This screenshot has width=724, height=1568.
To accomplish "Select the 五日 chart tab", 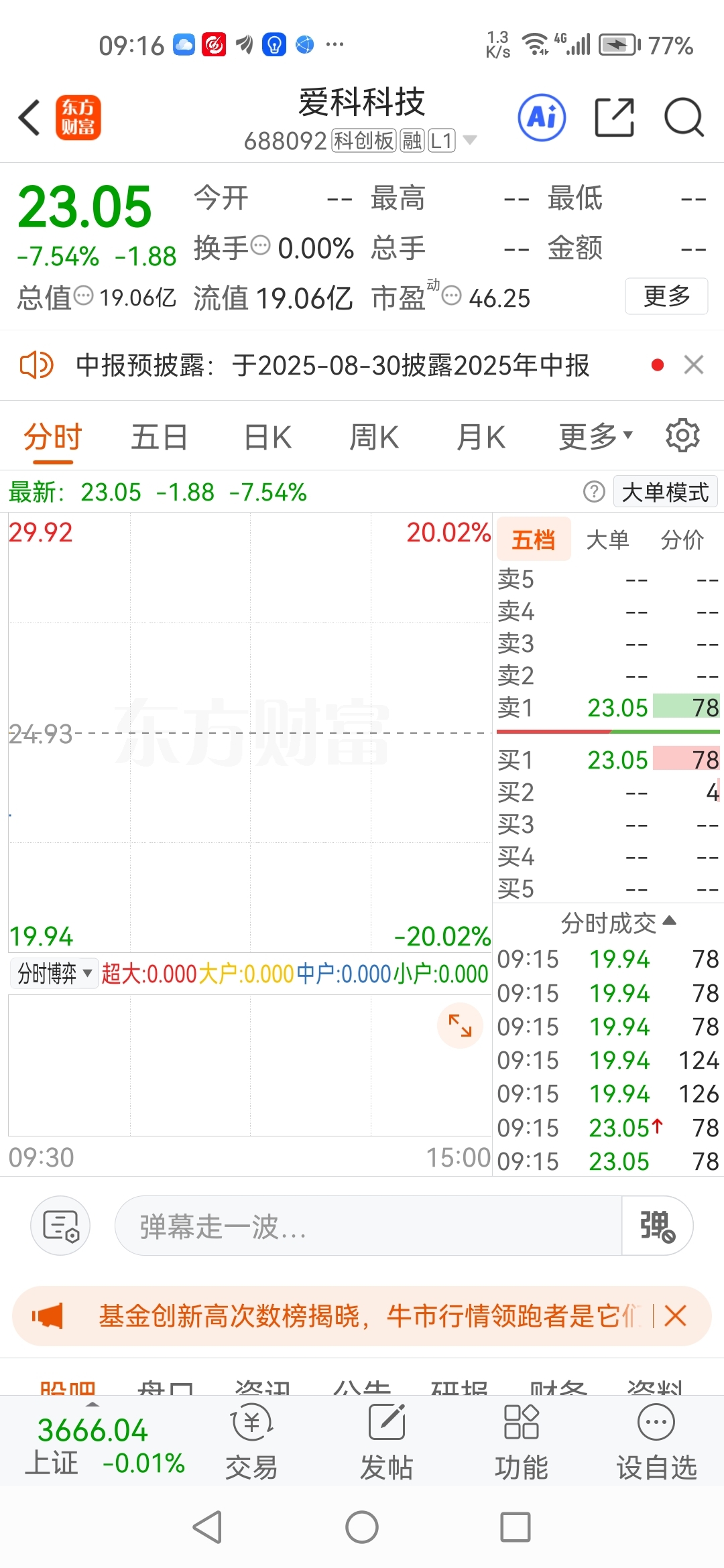I will pyautogui.click(x=160, y=437).
